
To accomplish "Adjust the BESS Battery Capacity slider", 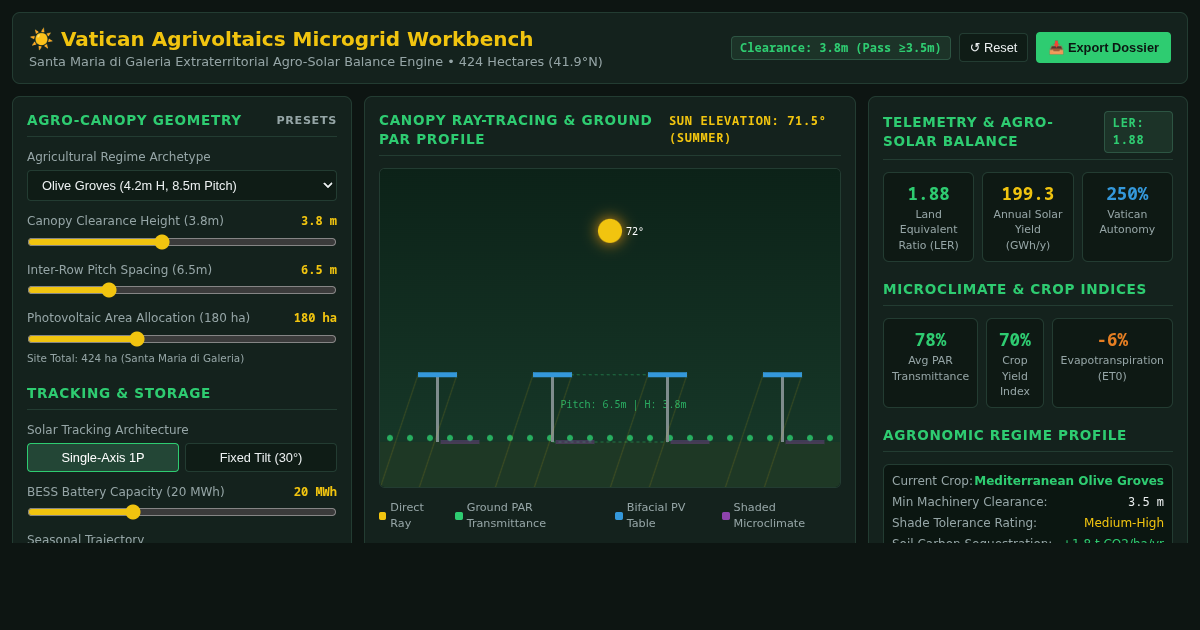I will [182, 512].
